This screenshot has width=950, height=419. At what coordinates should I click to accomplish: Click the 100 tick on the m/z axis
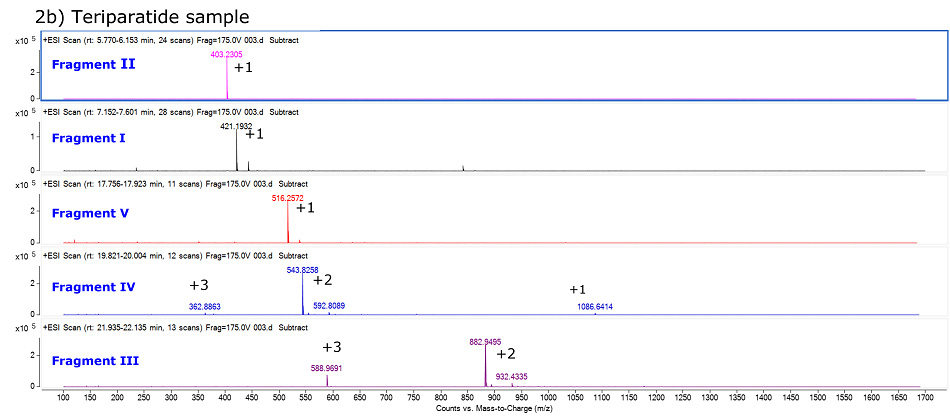coord(63,399)
